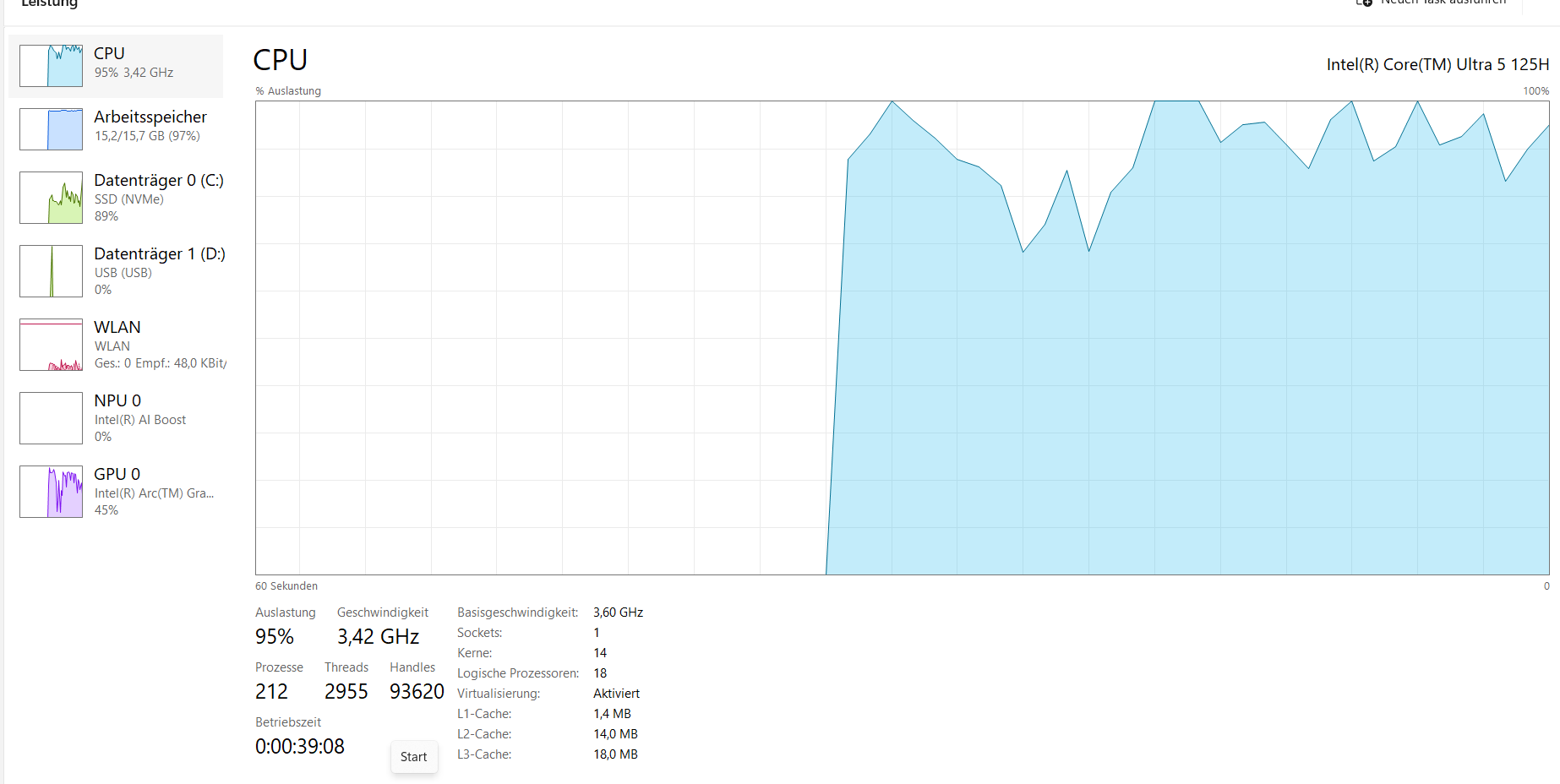Click the Kerne value 14
Screen dimensions: 1560x784
coord(600,653)
